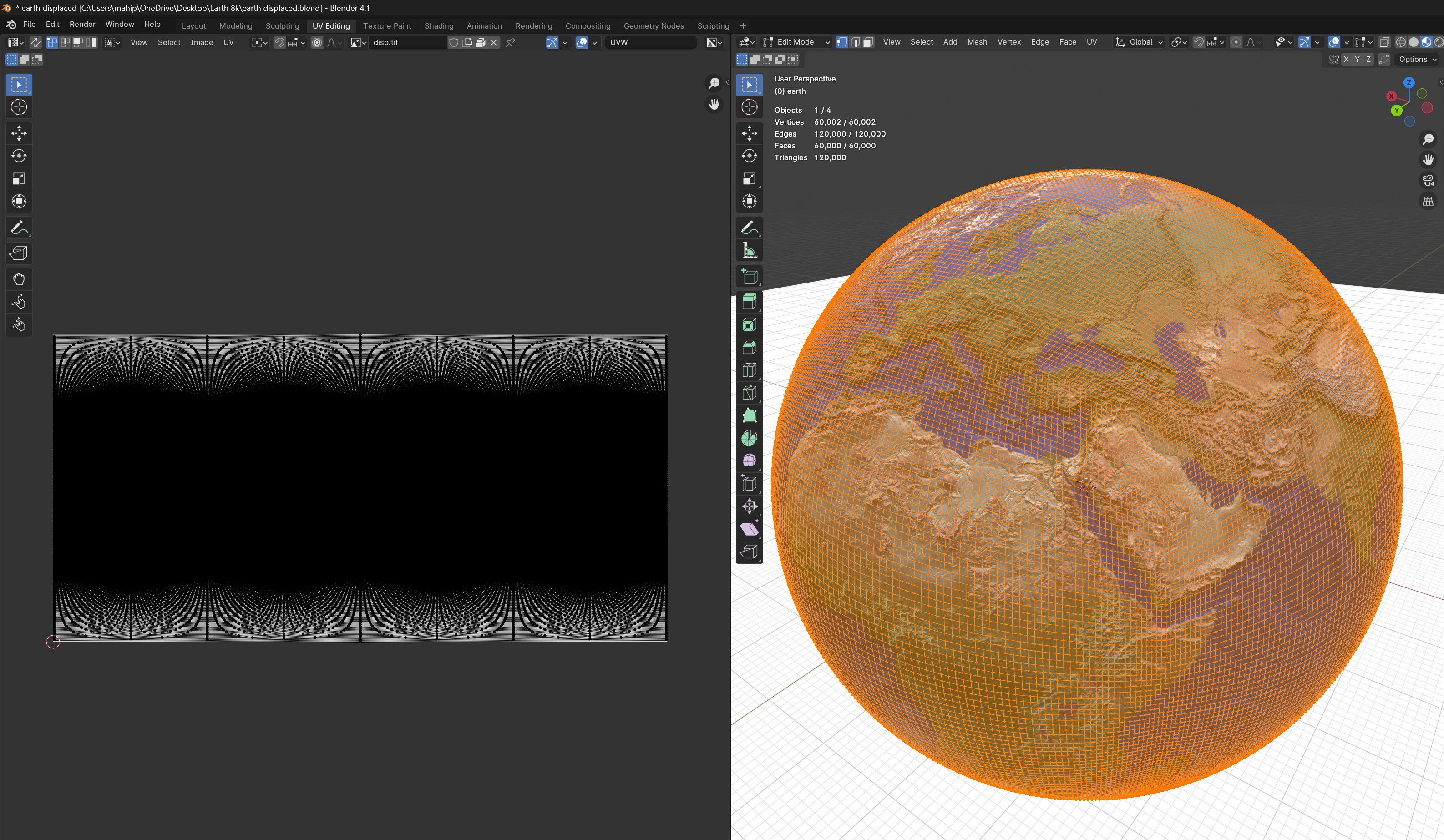The width and height of the screenshot is (1444, 840).
Task: Click the UVW UV map name field
Action: tap(650, 42)
